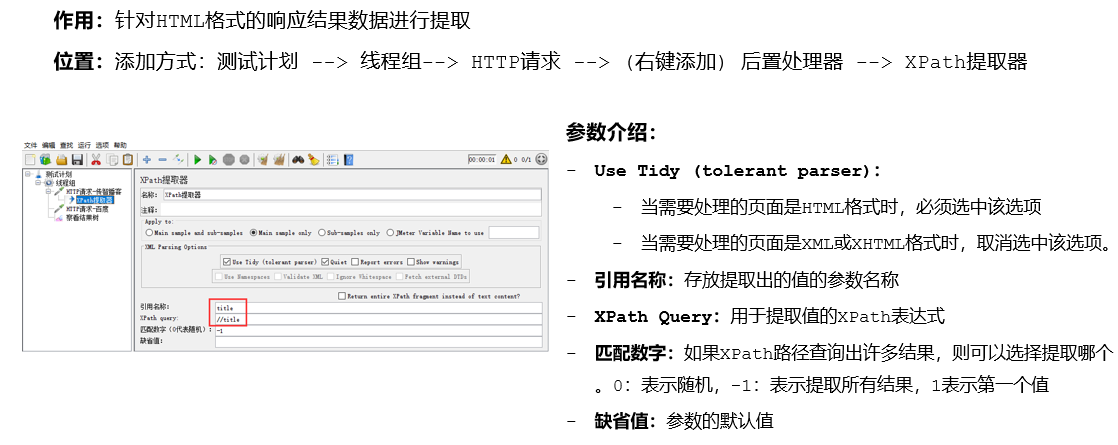Collapse the 测试计划 tree node

click(x=28, y=174)
